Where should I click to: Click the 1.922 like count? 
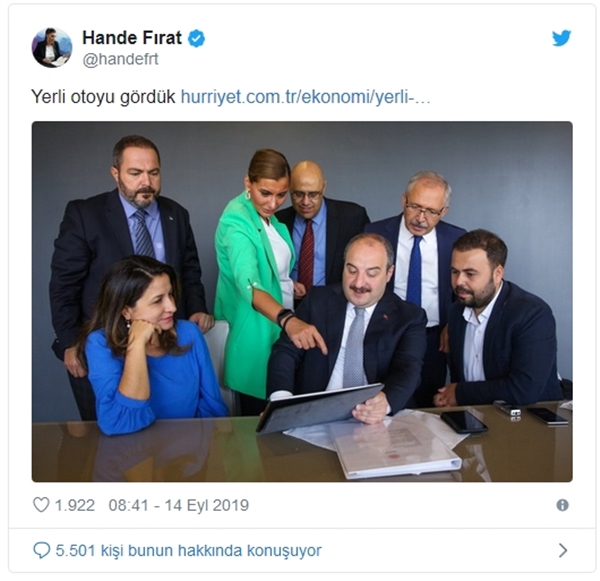[75, 505]
